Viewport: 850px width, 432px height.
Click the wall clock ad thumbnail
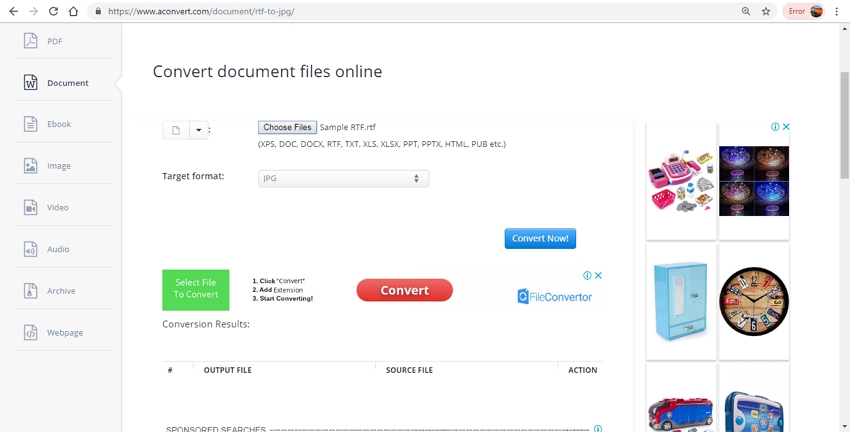point(753,301)
